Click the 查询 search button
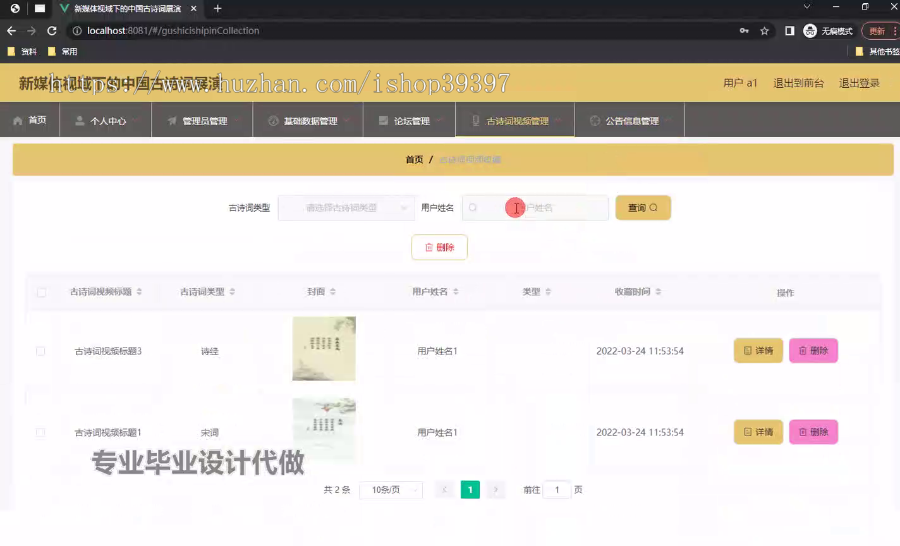The width and height of the screenshot is (900, 546). tap(643, 208)
